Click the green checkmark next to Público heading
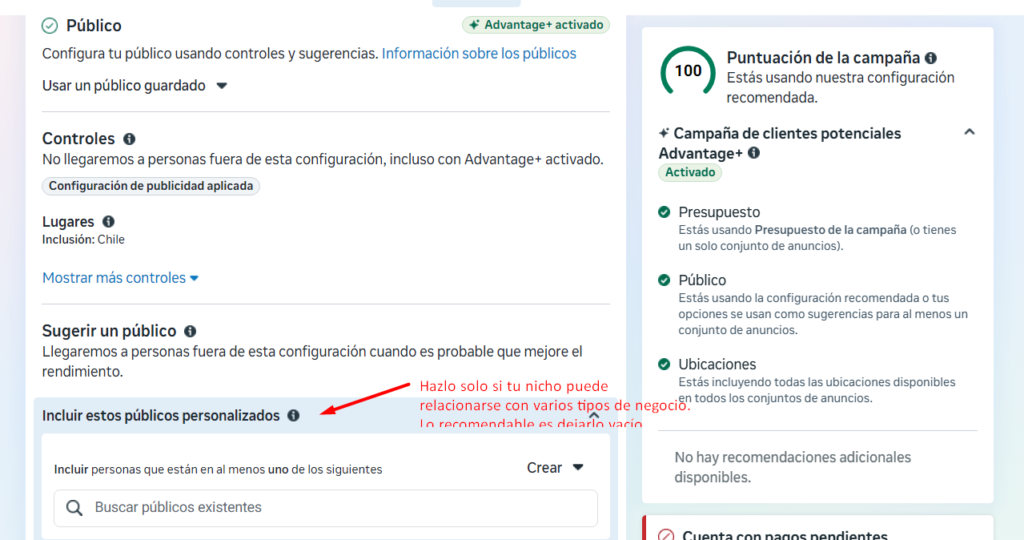 50,25
